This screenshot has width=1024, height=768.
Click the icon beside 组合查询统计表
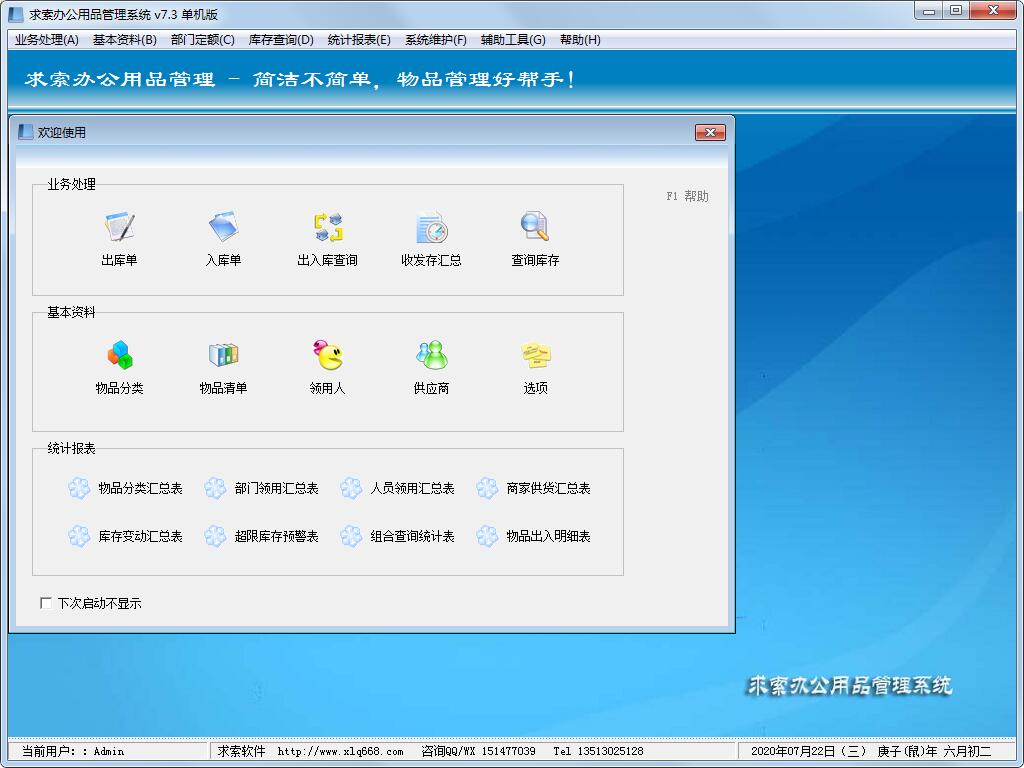pos(351,536)
